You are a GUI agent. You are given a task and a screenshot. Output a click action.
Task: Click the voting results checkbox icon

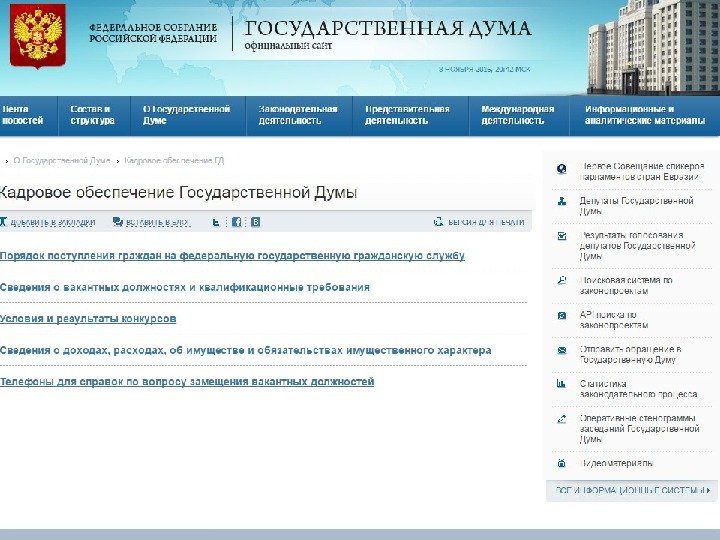[x=561, y=236]
